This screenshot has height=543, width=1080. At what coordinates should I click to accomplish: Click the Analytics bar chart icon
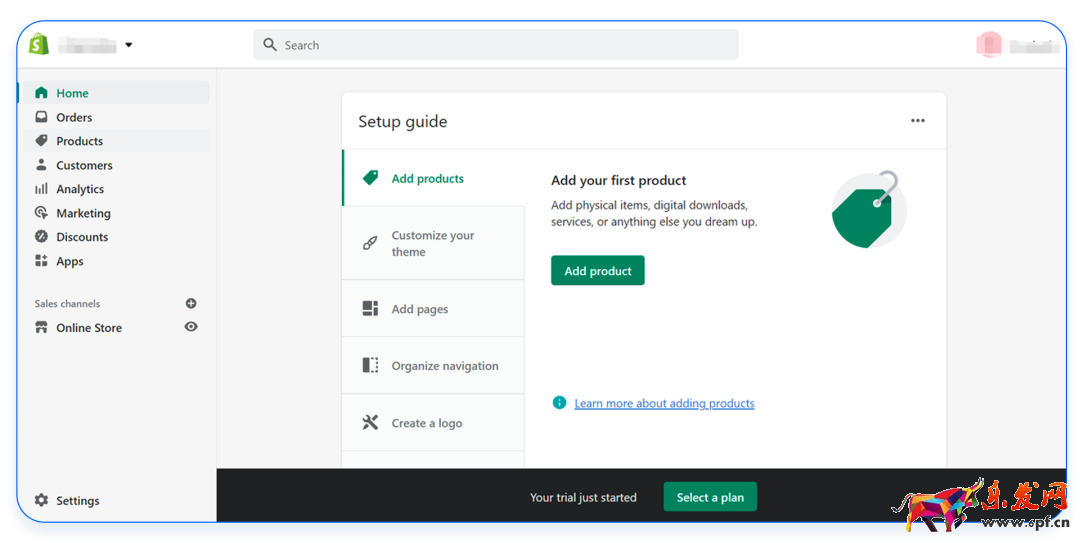tap(41, 189)
